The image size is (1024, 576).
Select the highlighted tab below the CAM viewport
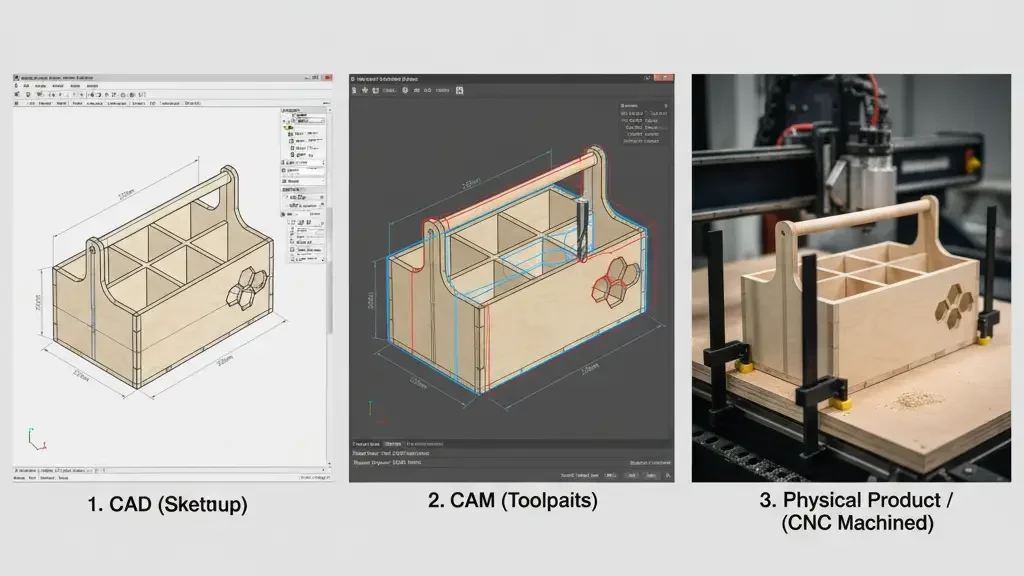(393, 443)
